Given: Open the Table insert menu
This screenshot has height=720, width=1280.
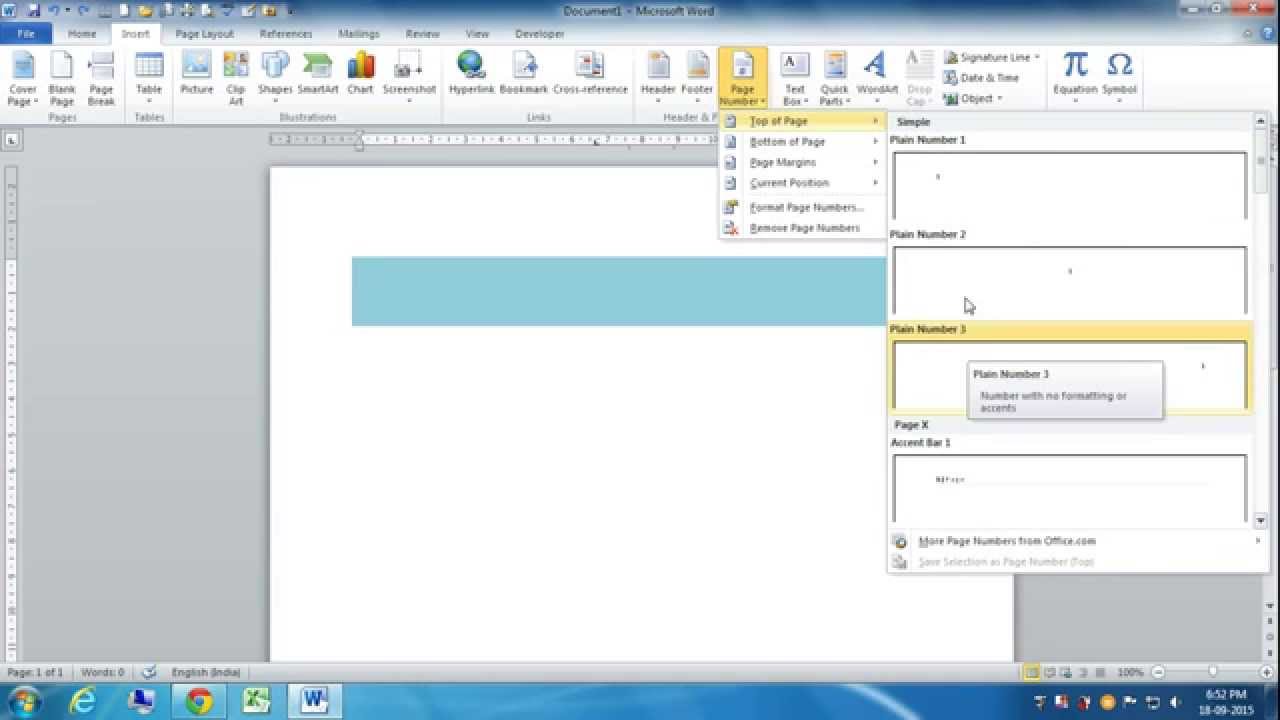Looking at the screenshot, I should click(x=149, y=79).
